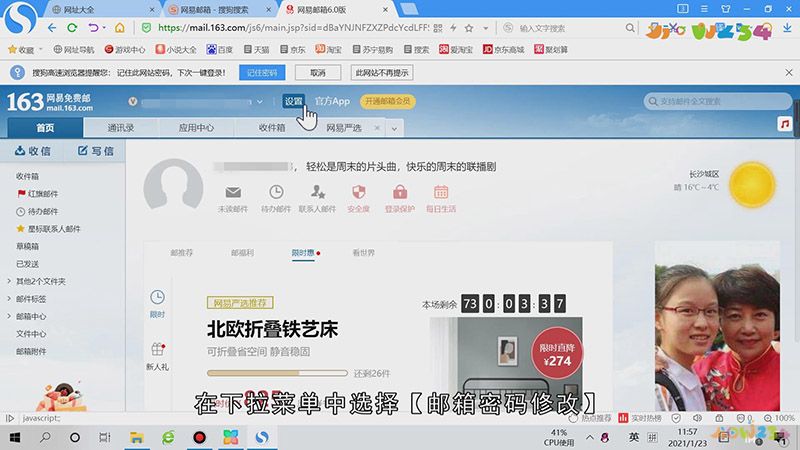
Task: Open 待办邮件 clock icon
Action: pos(276,192)
